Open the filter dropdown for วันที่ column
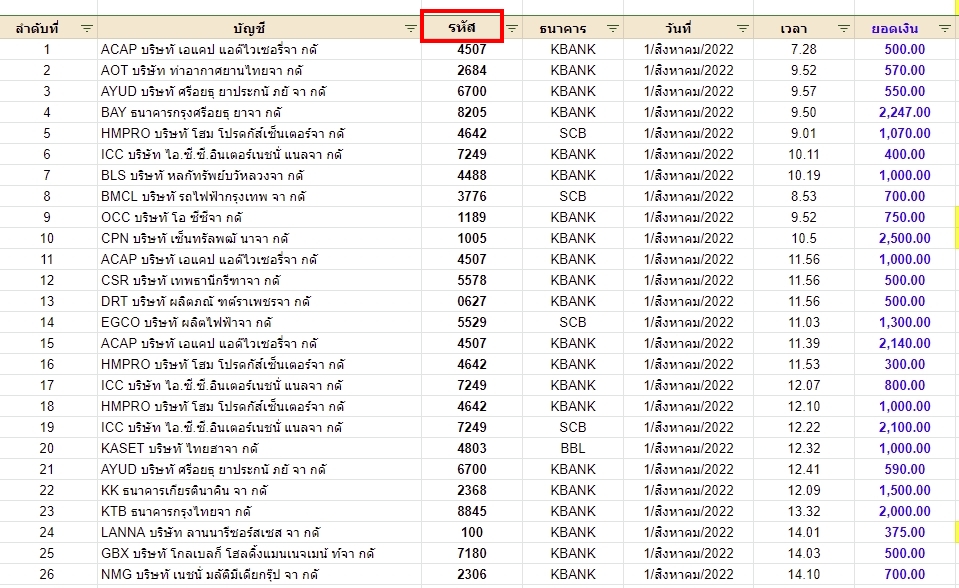This screenshot has height=588, width=959. point(743,28)
